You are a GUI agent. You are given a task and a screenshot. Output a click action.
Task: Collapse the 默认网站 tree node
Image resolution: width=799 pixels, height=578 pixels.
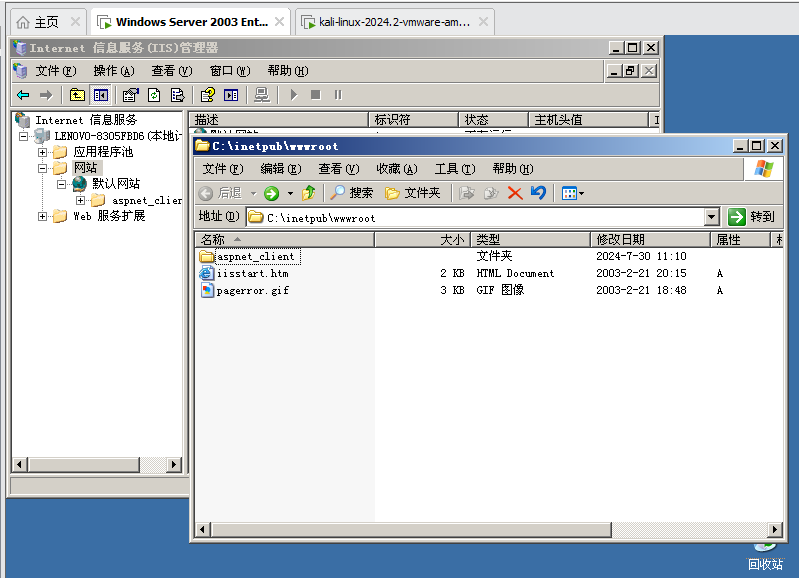61,184
